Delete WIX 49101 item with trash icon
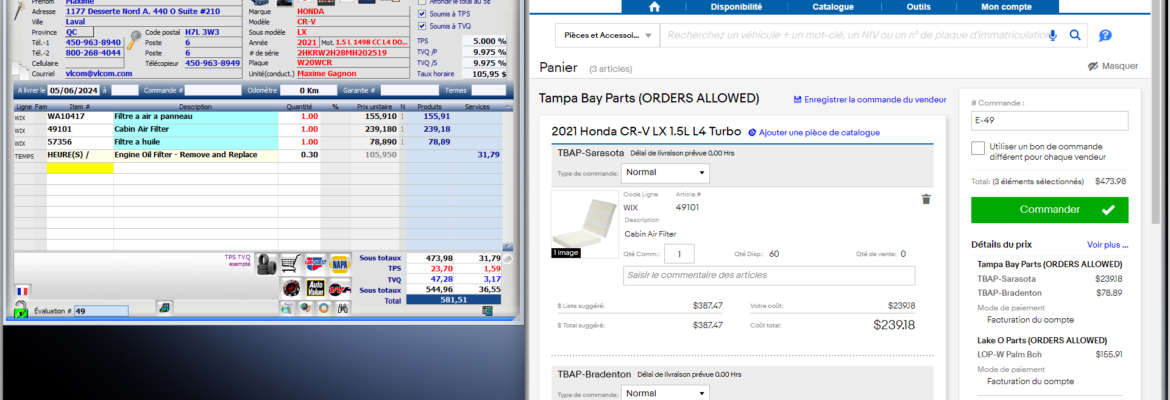This screenshot has width=1170, height=400. (926, 199)
